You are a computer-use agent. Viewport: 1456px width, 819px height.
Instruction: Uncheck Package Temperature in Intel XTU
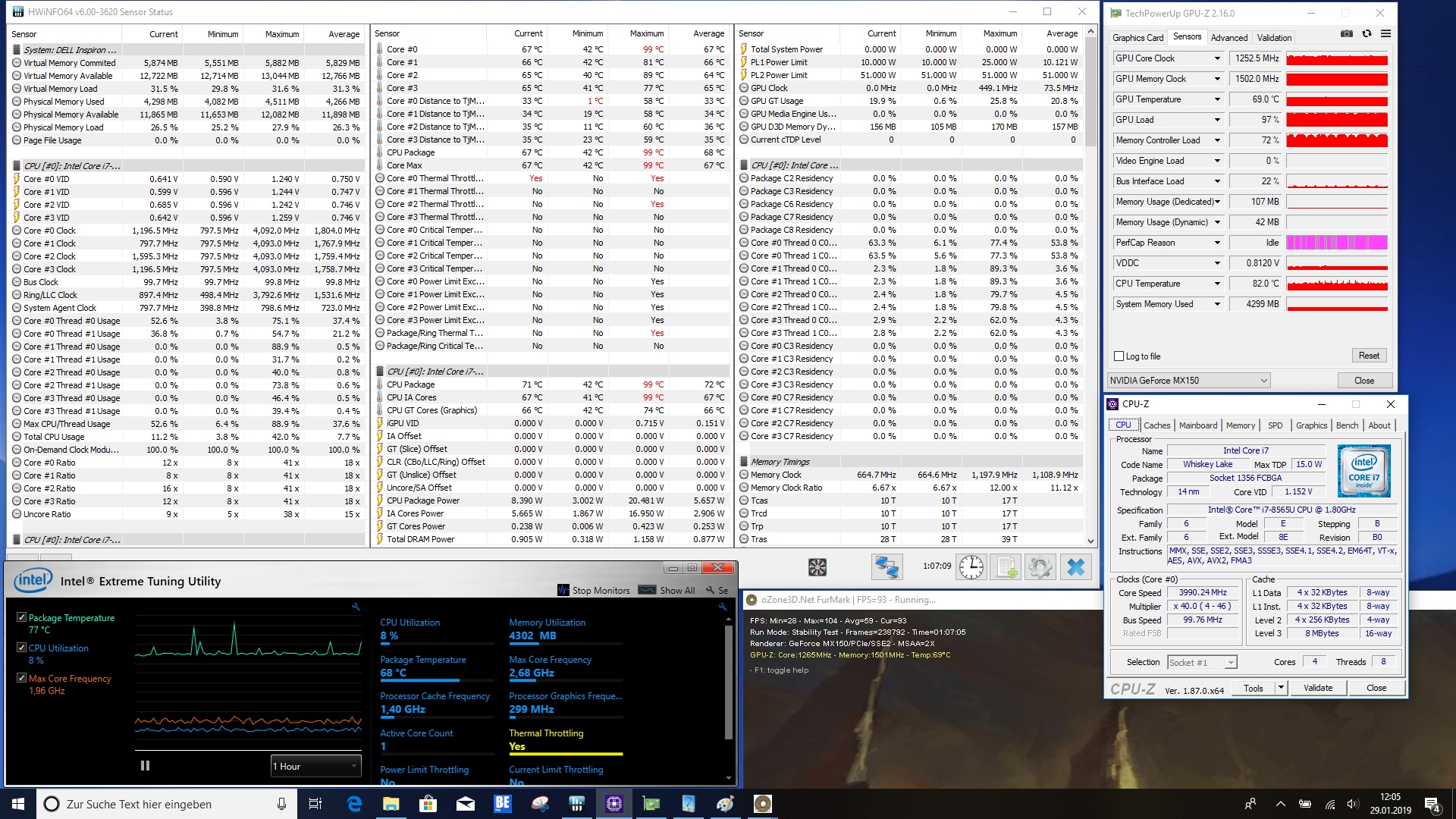(22, 617)
